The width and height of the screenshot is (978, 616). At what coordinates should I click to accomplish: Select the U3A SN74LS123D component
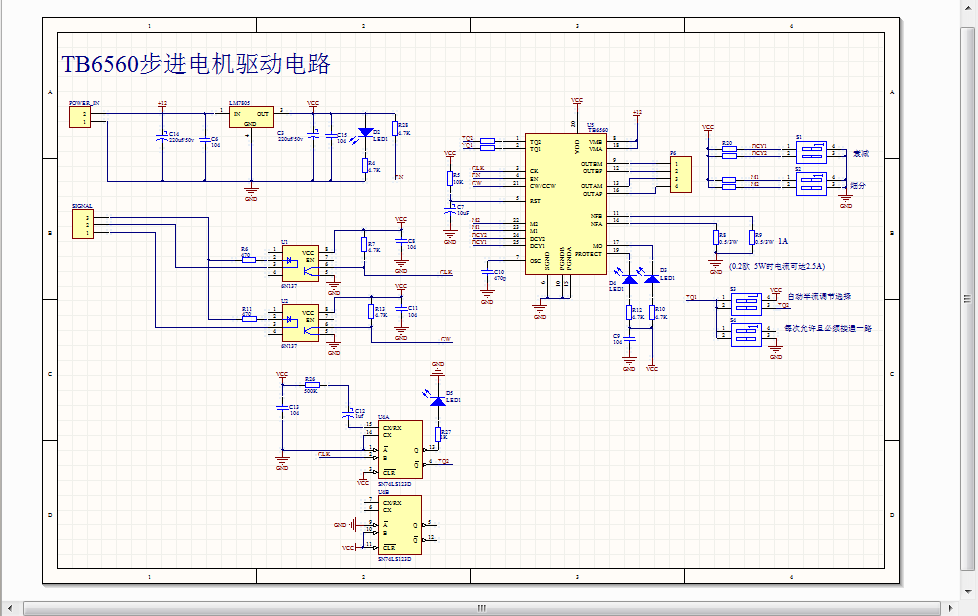(400, 450)
